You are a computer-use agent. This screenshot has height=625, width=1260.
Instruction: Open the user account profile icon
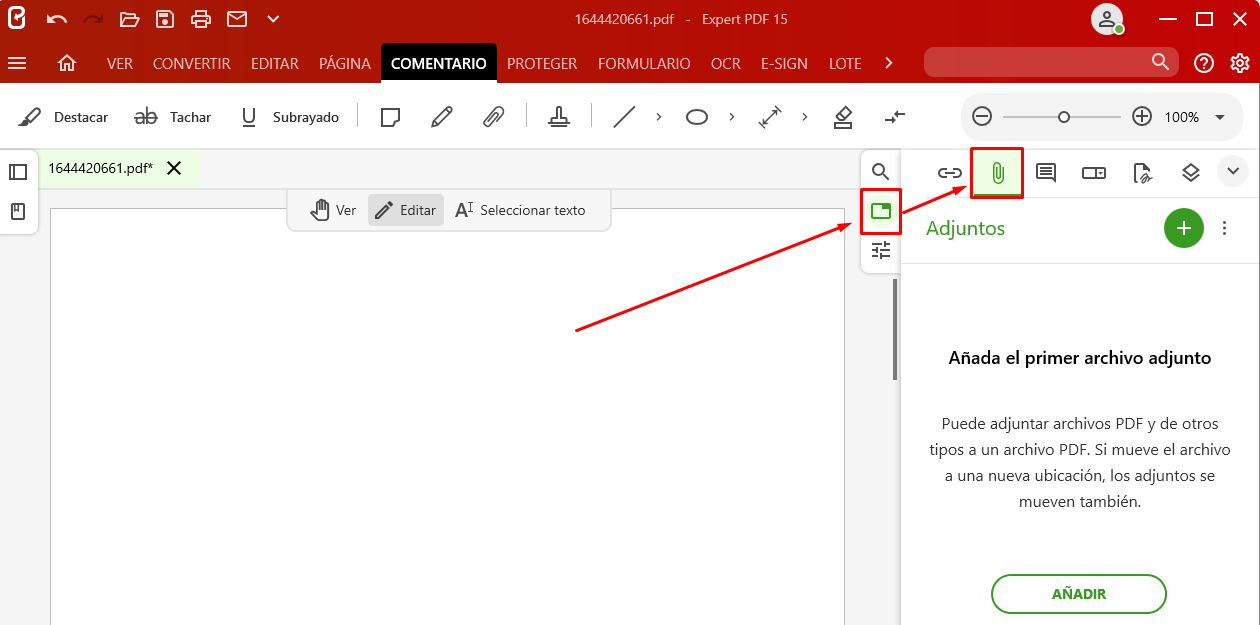click(x=1106, y=19)
